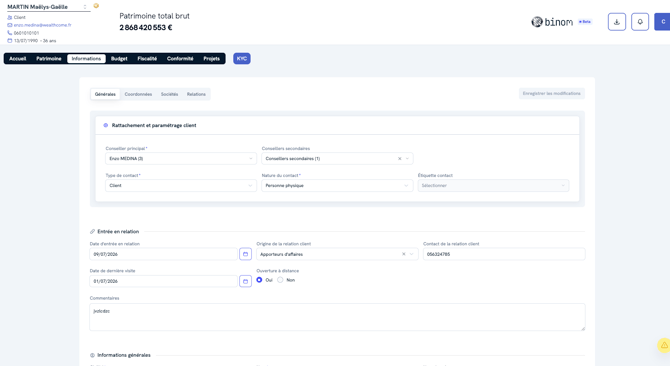Viewport: 670px width, 366px height.
Task: Open the Budget tab
Action: coord(119,59)
